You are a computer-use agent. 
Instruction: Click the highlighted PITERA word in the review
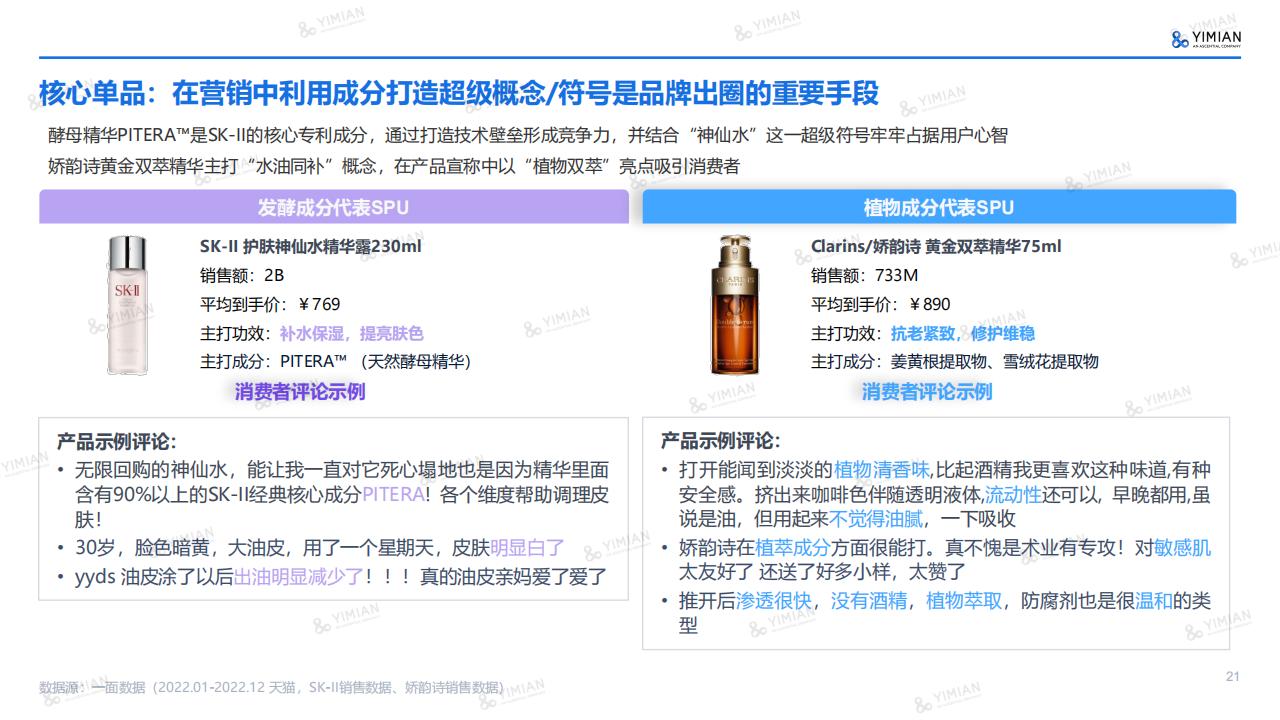click(x=394, y=494)
